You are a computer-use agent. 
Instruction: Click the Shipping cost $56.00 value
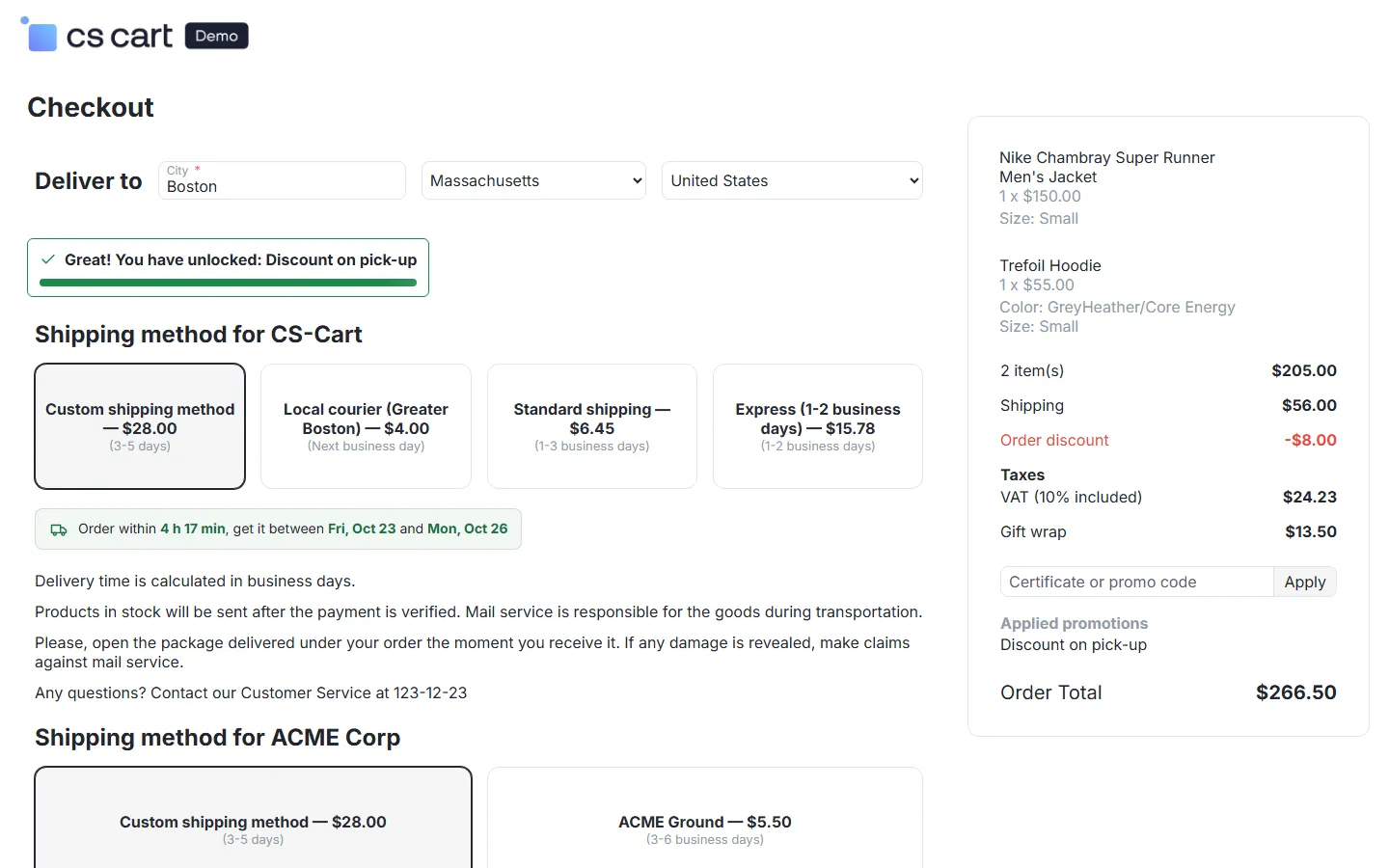(1309, 405)
